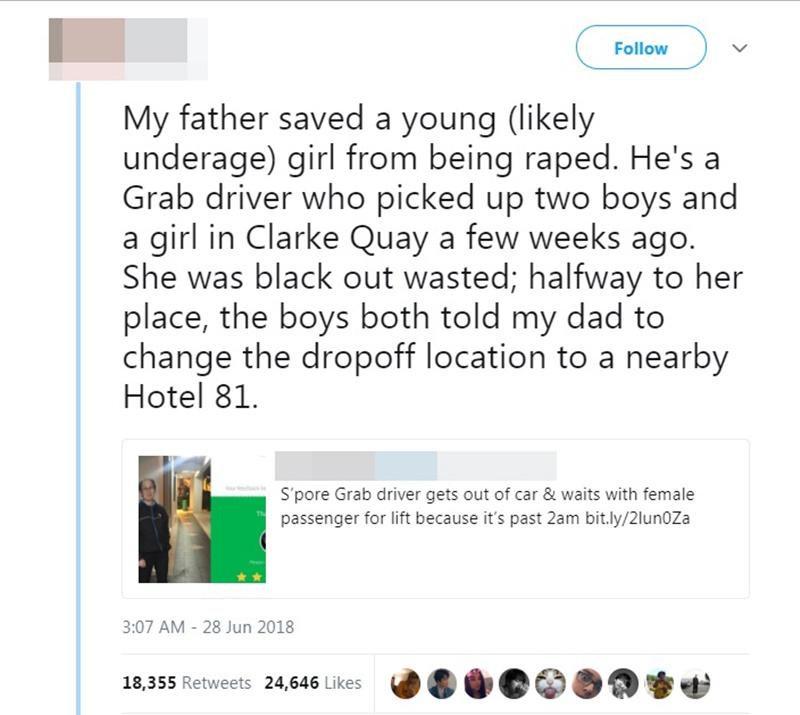Open the fourth liker avatar, dark grayscale

513,684
